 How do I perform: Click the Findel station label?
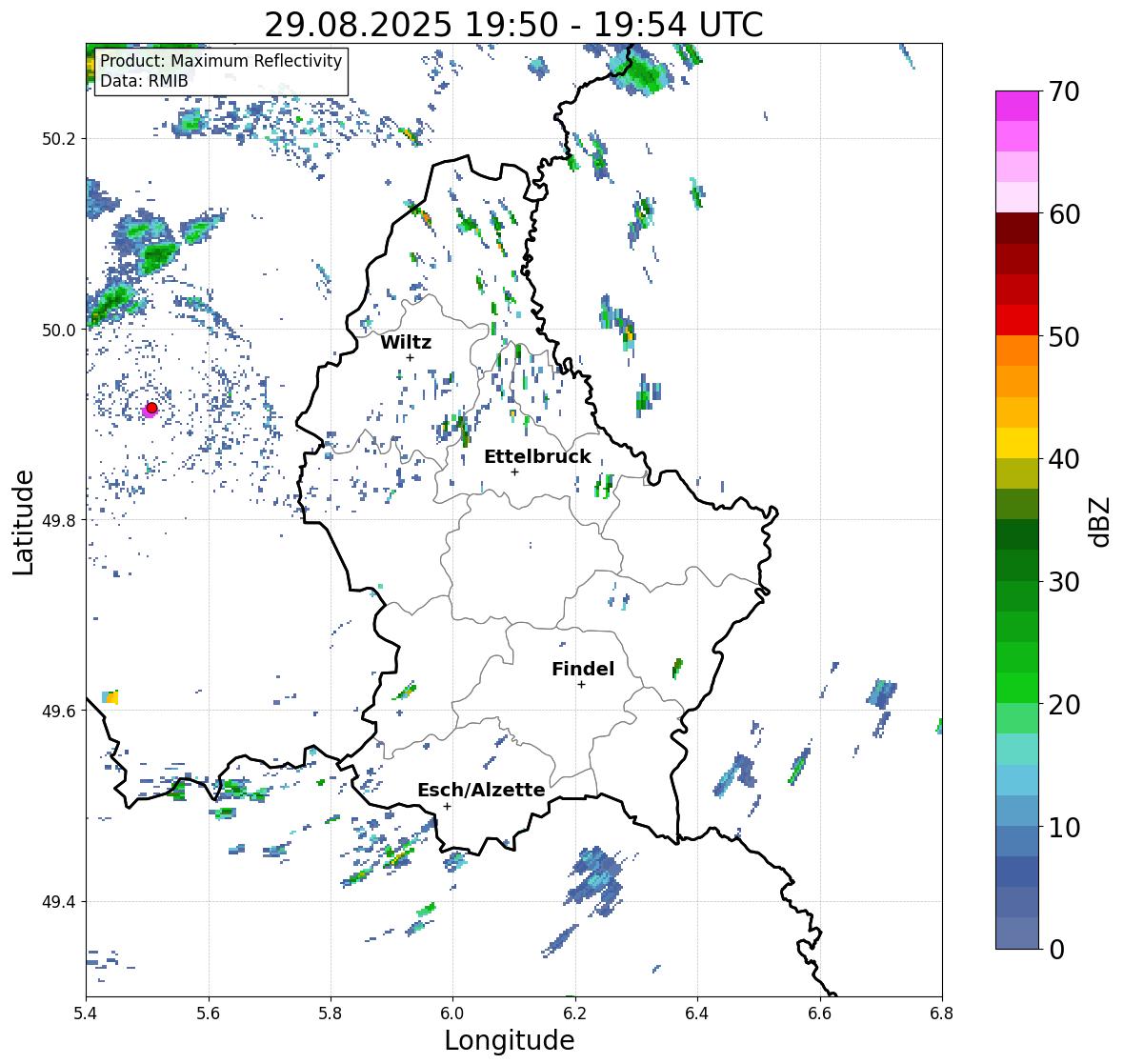tap(583, 669)
